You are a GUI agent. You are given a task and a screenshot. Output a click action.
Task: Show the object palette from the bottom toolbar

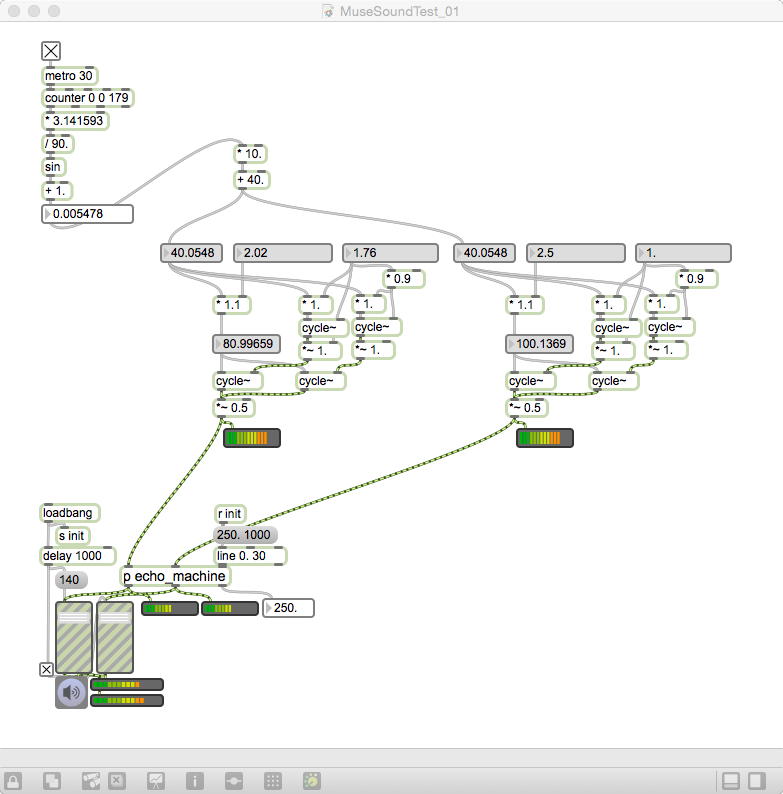pyautogui.click(x=91, y=780)
